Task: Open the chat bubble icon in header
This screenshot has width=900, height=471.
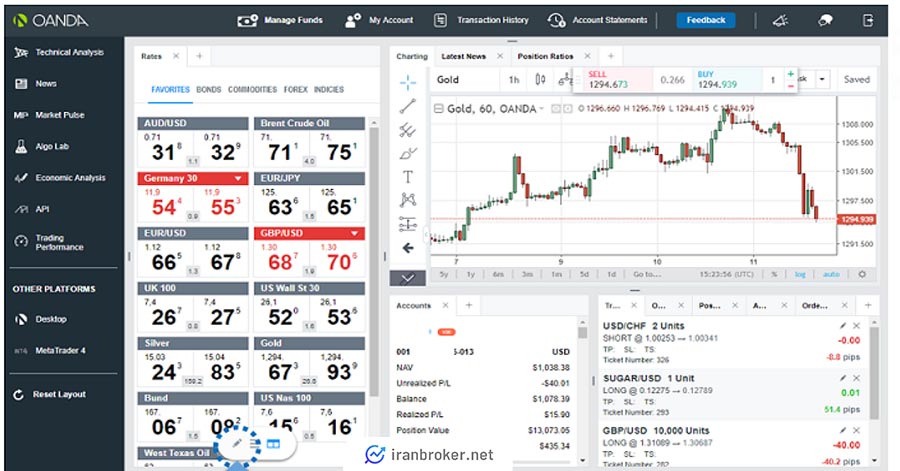Action: click(x=825, y=21)
